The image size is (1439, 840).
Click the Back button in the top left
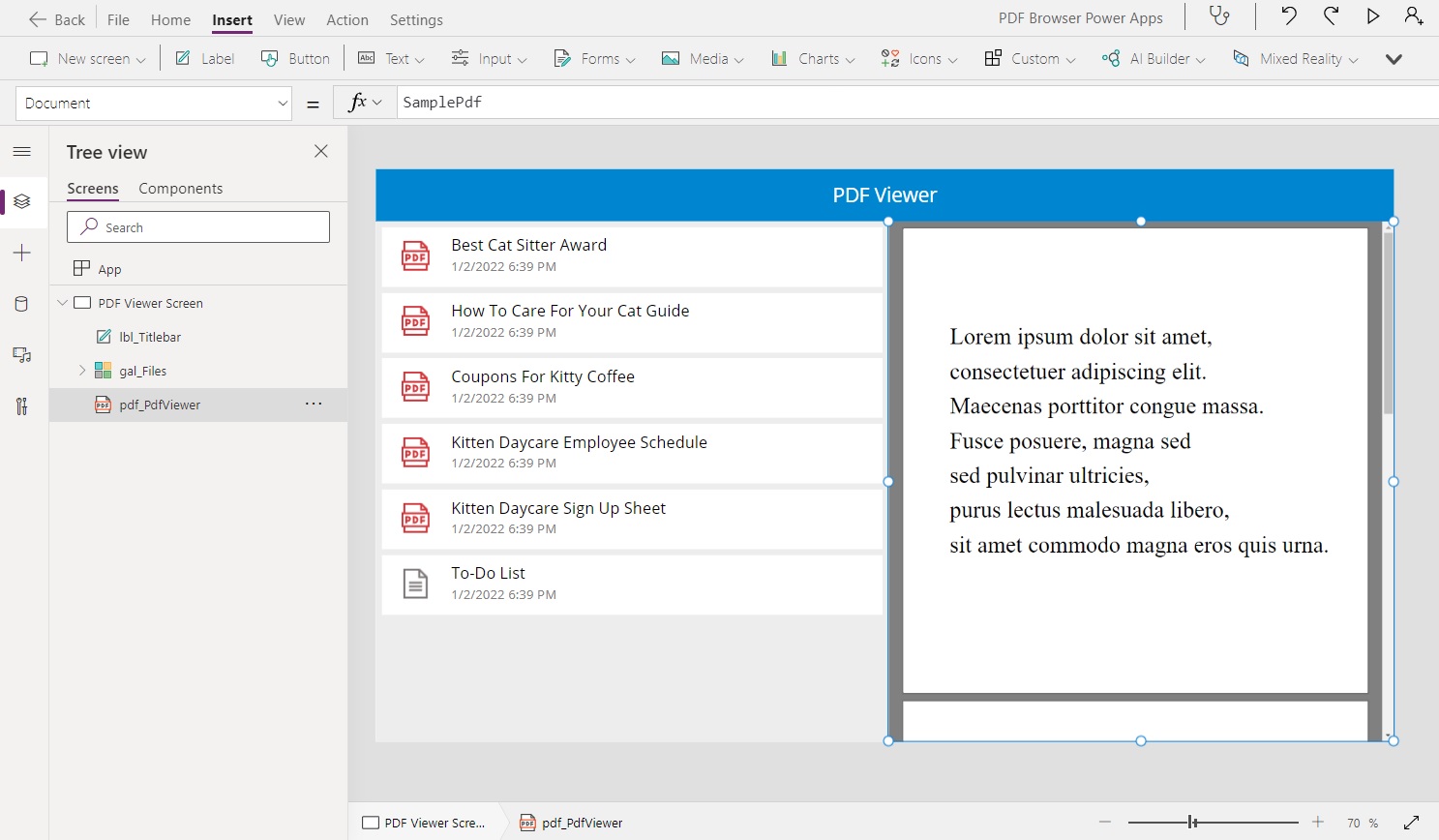[56, 18]
